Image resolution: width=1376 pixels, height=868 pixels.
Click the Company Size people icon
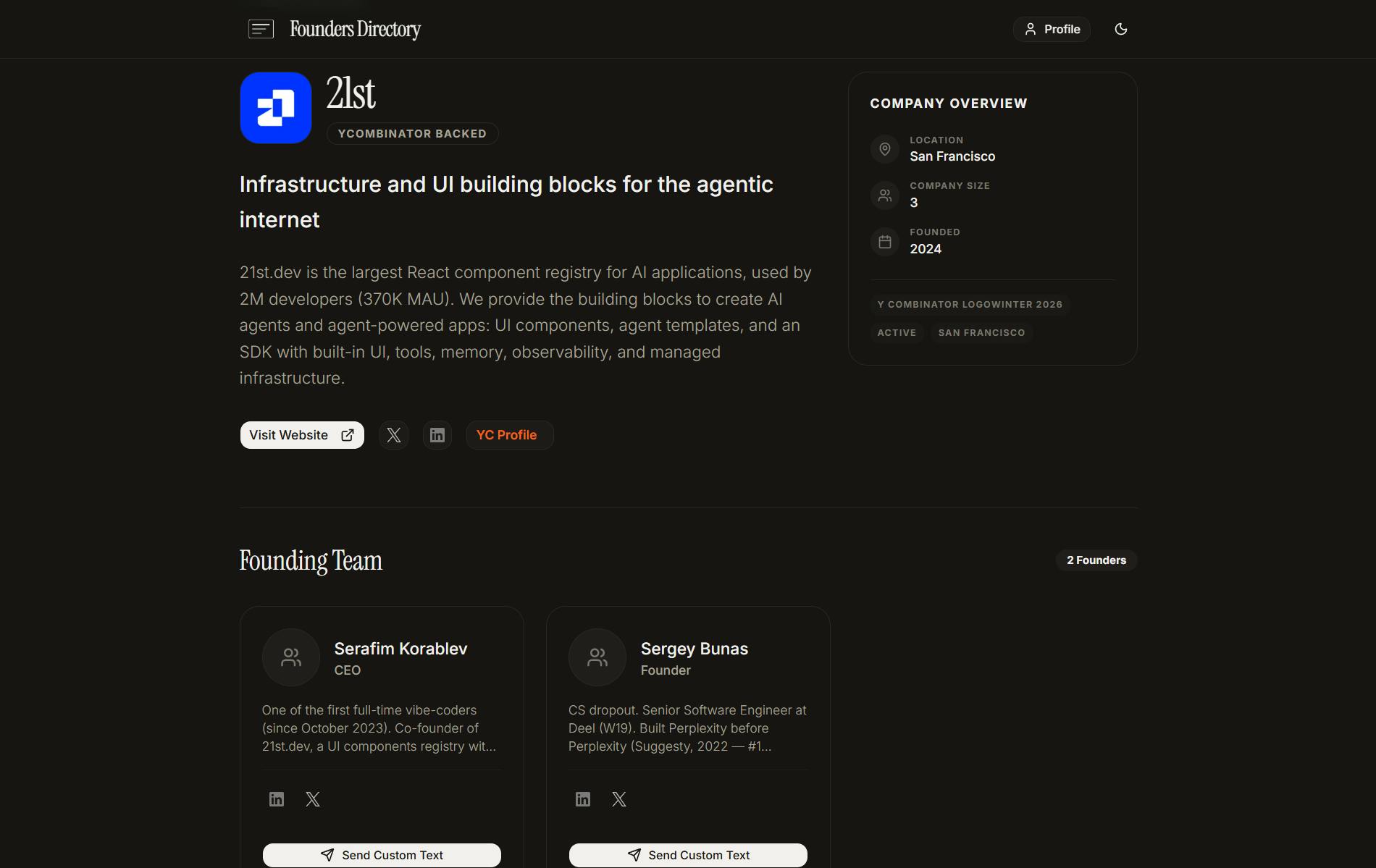pos(884,195)
